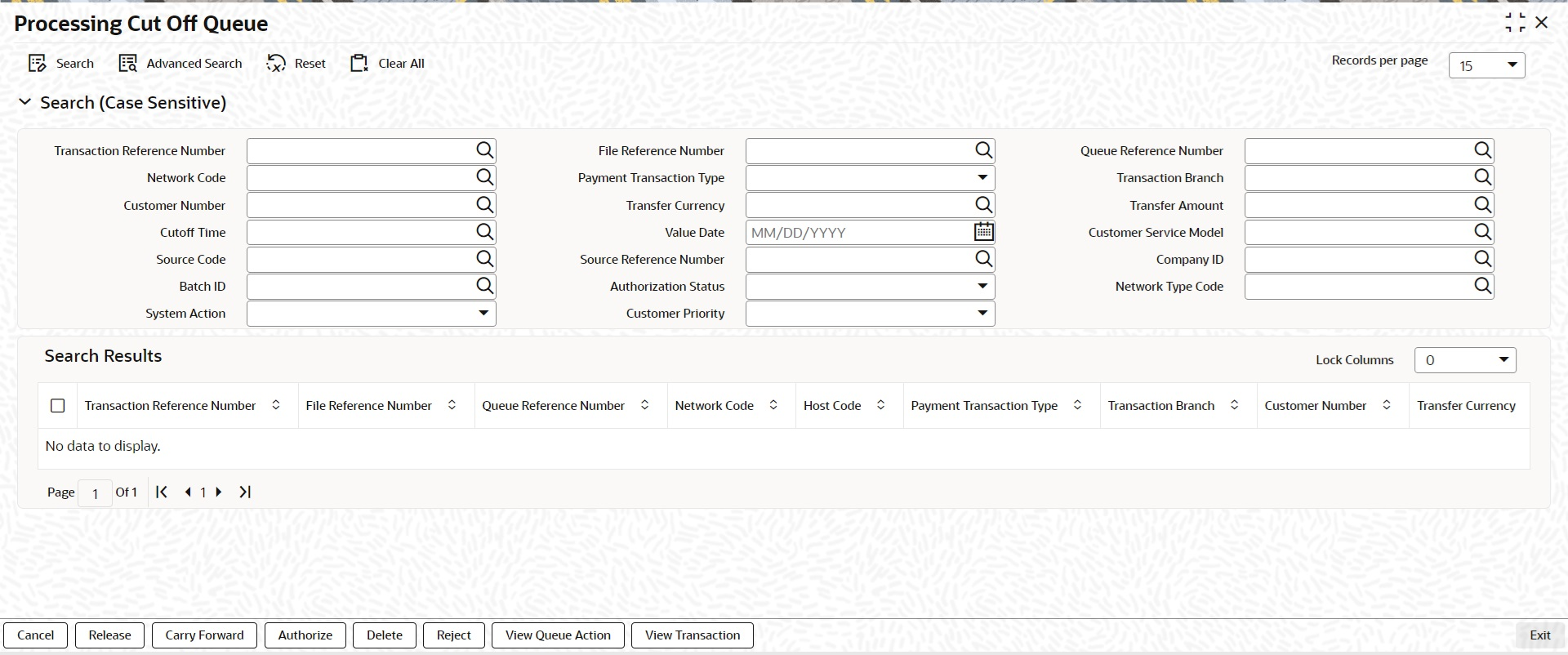Open lookup for Network Code field

tap(484, 177)
